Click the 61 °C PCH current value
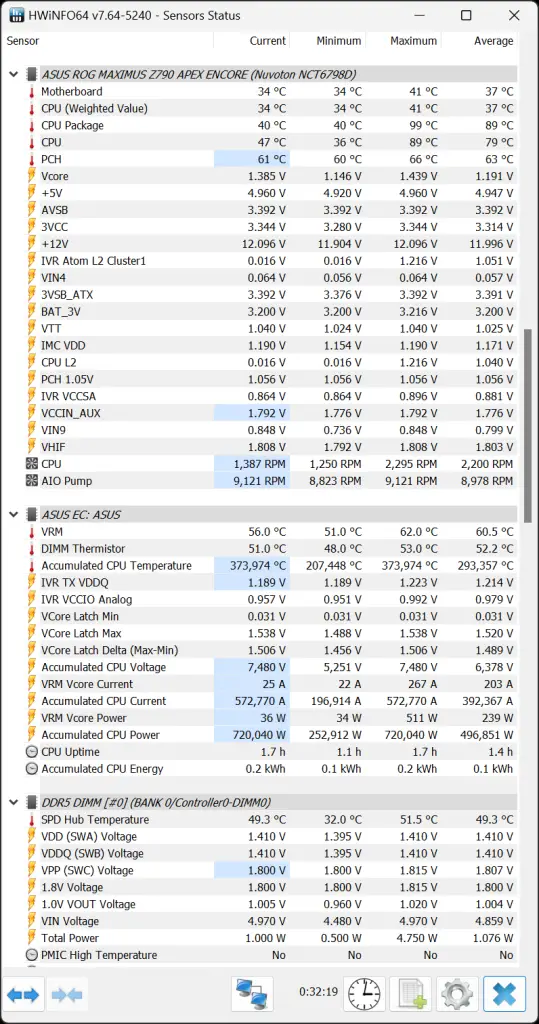The image size is (539, 1024). click(272, 159)
